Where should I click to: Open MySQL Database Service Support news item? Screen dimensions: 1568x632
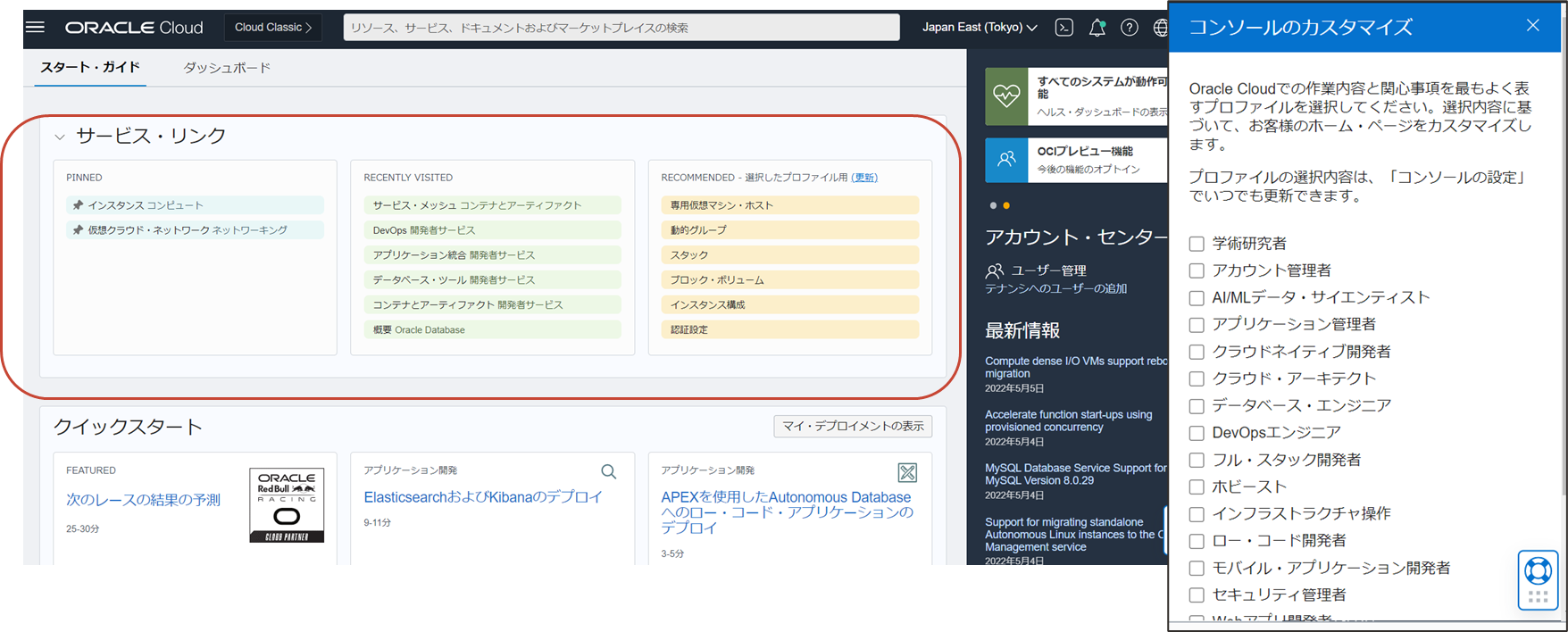(1076, 474)
